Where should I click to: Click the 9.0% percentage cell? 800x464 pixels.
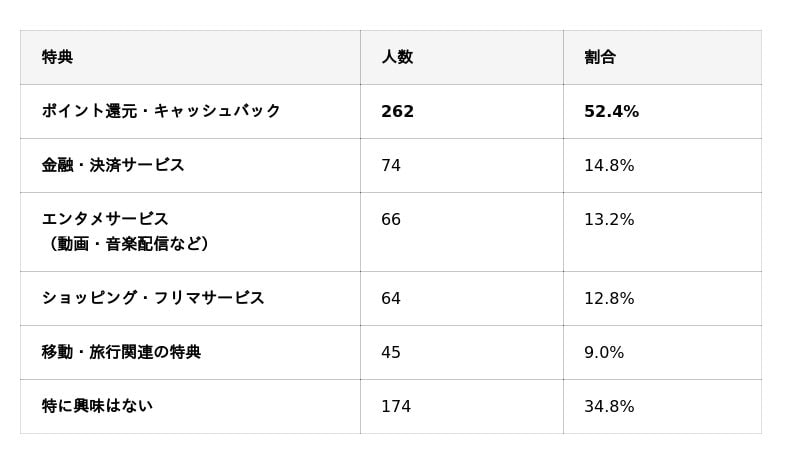tap(604, 353)
